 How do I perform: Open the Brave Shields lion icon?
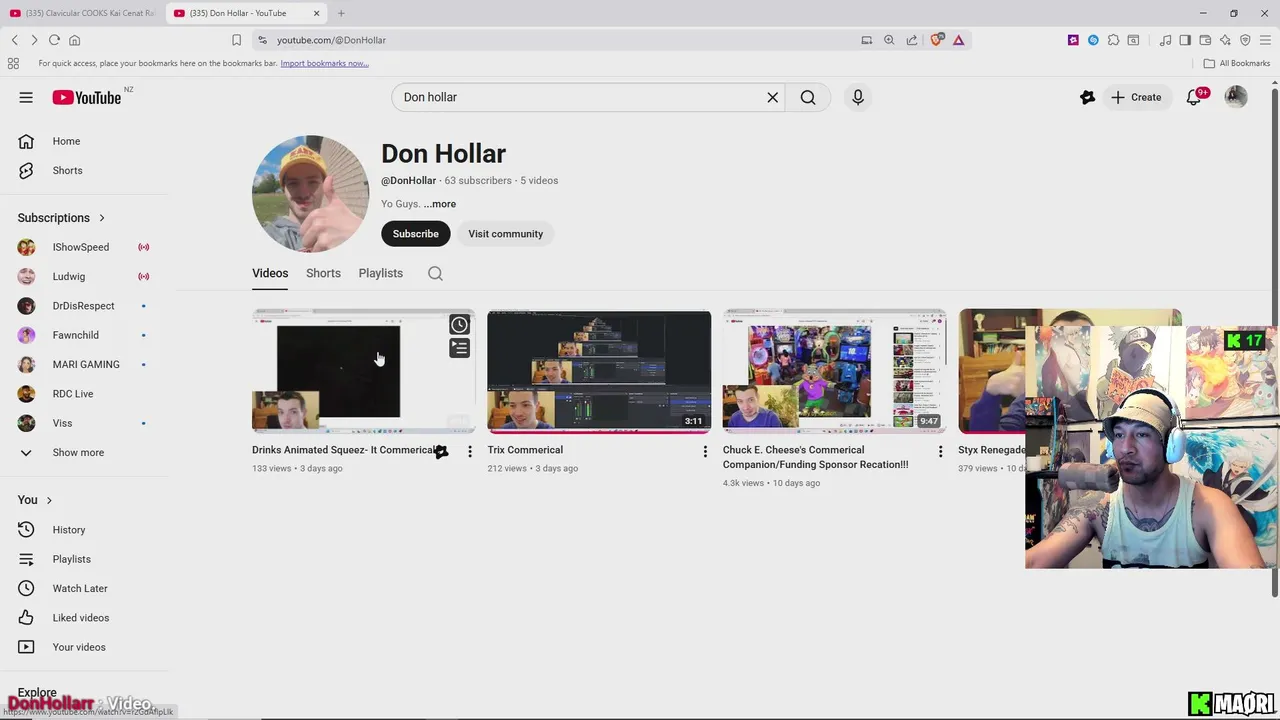click(937, 40)
